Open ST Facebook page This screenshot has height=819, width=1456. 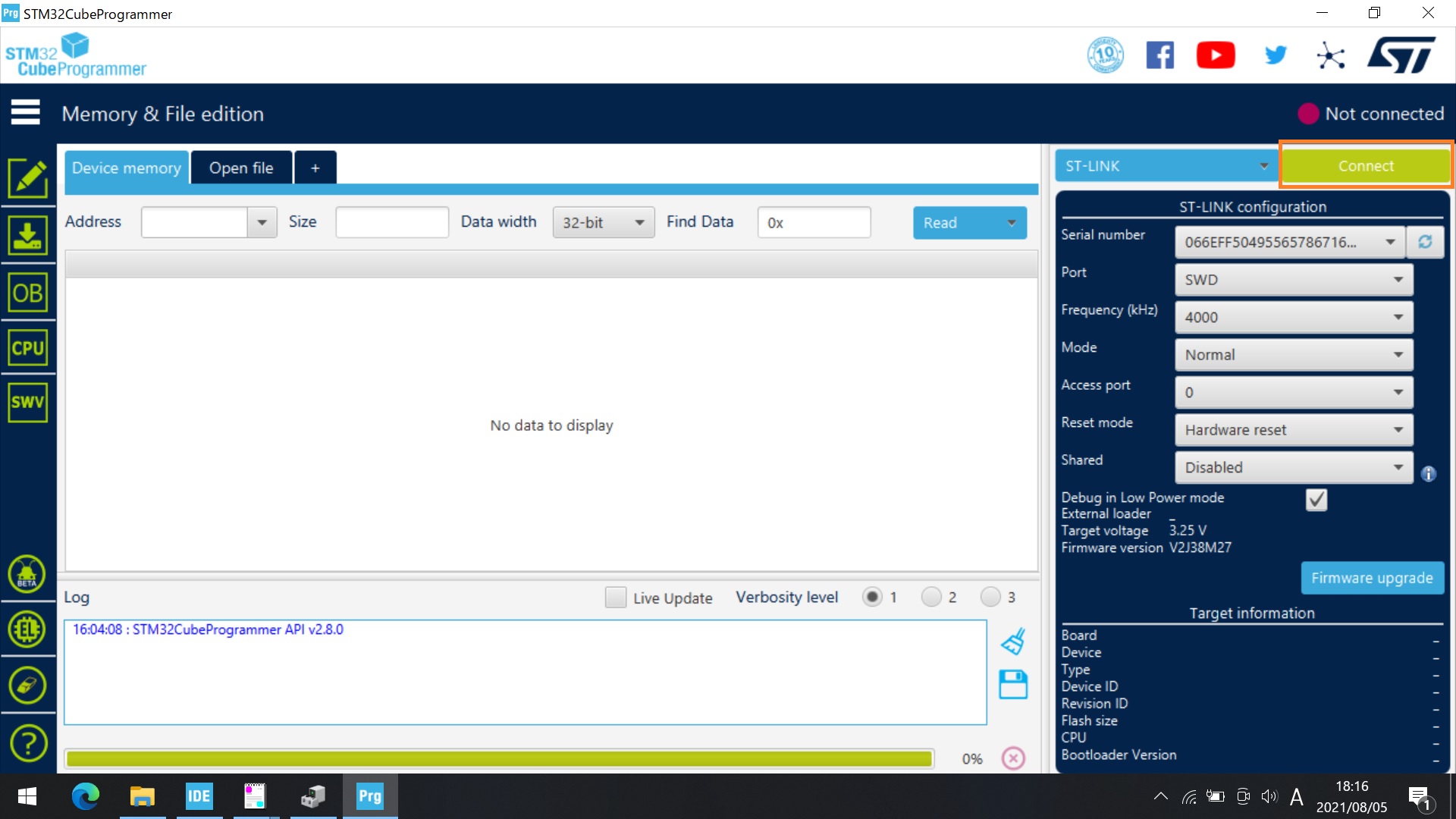pos(1160,55)
